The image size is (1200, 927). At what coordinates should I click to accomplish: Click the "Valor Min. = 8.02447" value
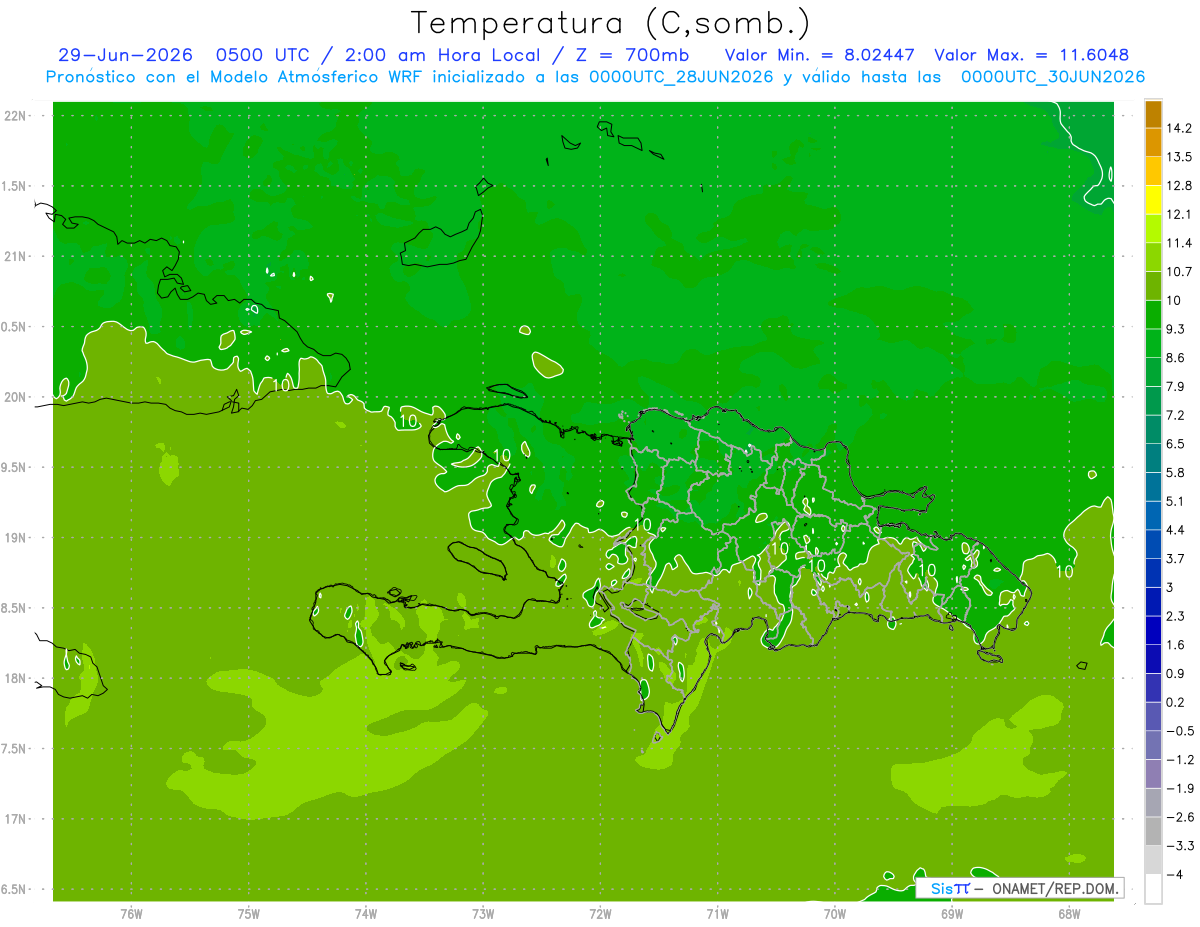[818, 55]
